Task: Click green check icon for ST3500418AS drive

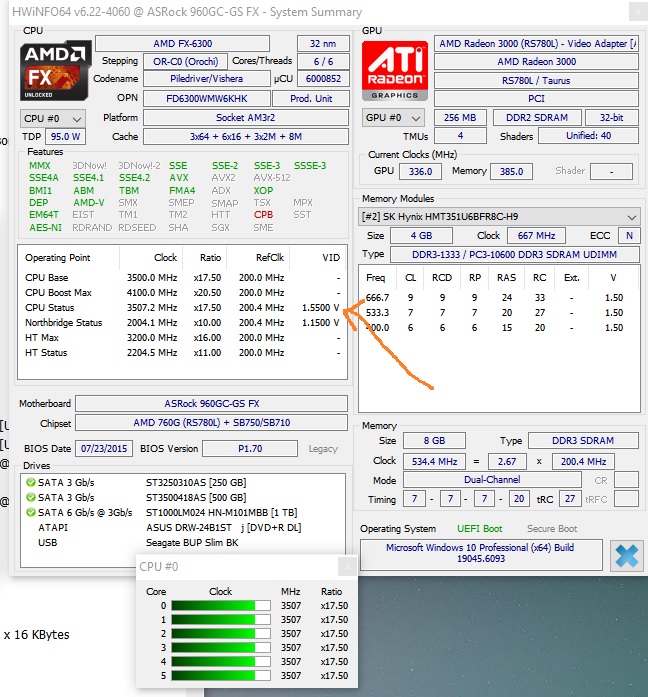Action: coord(31,497)
